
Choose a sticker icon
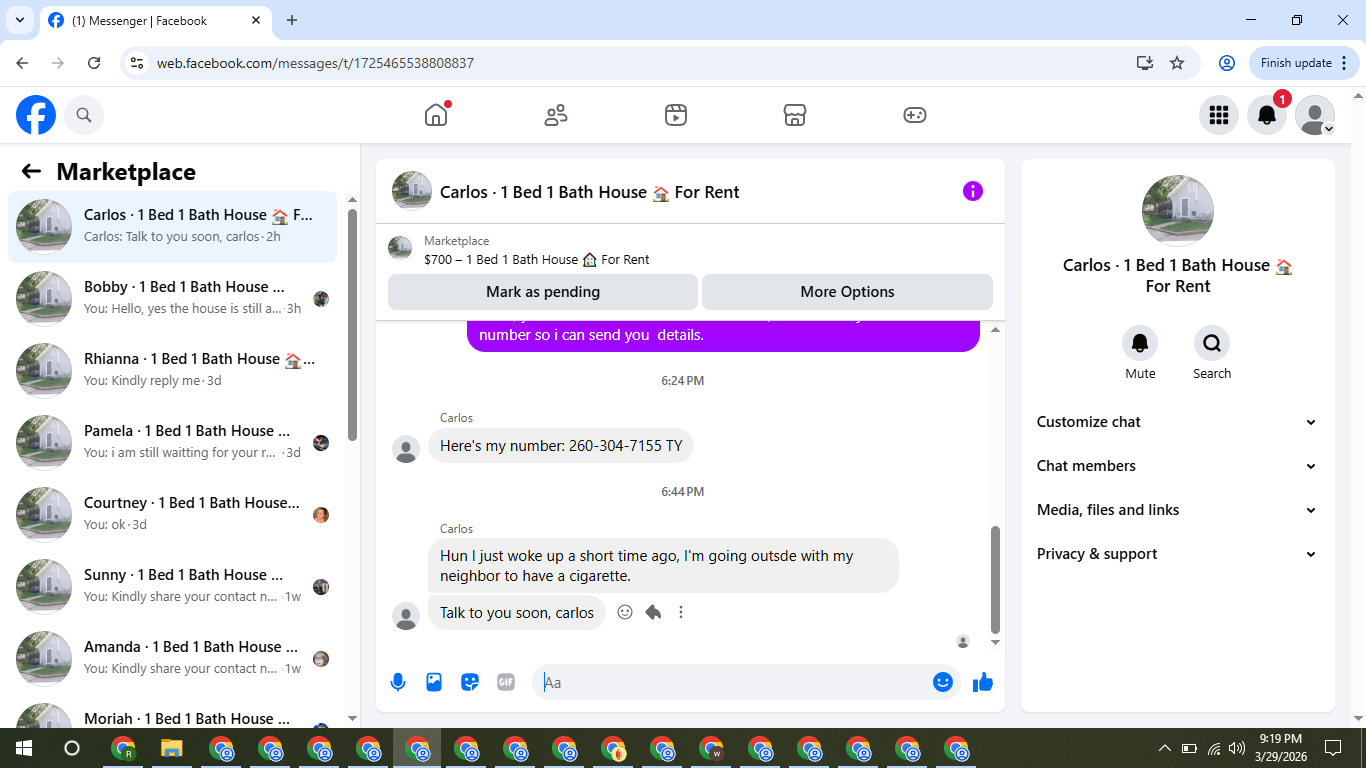[x=470, y=682]
